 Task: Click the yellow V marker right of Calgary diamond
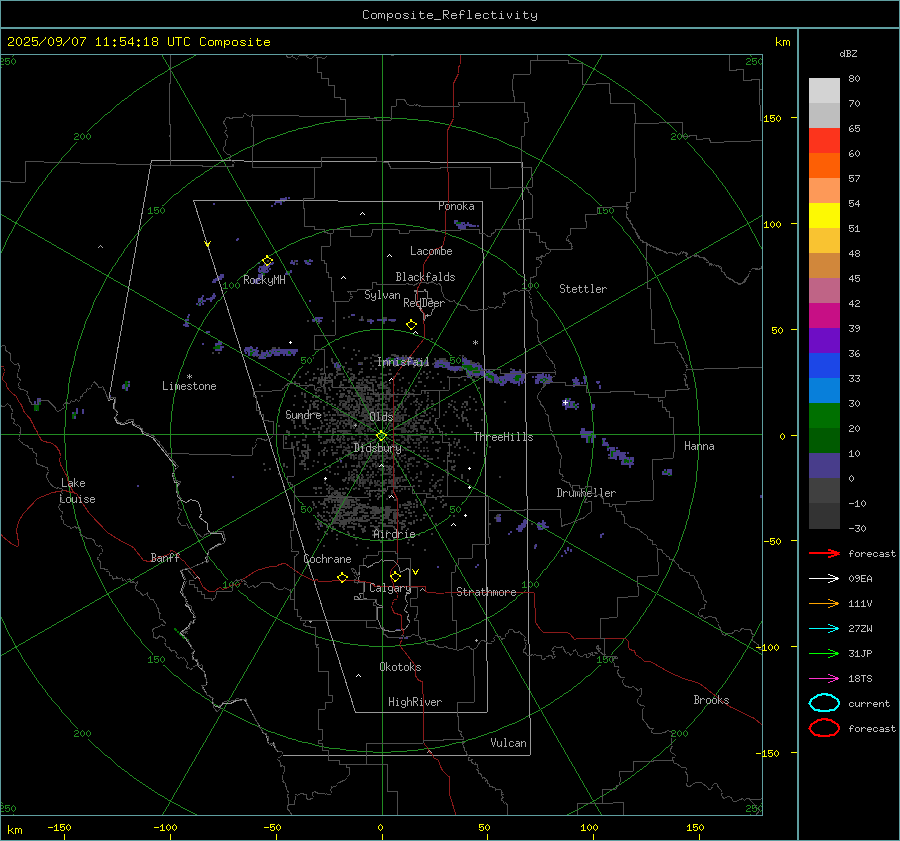416,572
